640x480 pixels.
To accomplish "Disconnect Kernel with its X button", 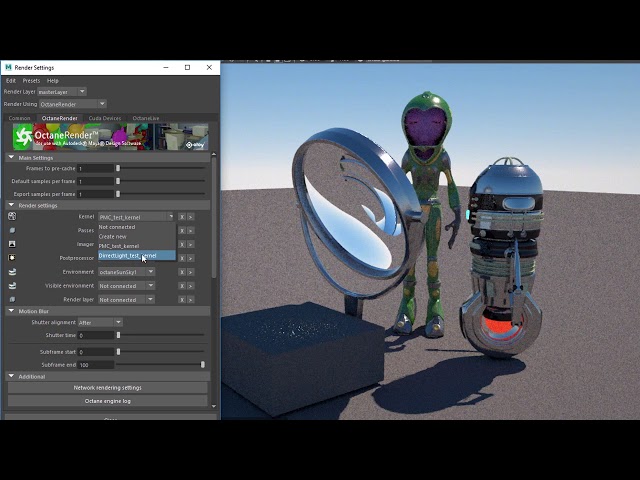I will (x=182, y=217).
